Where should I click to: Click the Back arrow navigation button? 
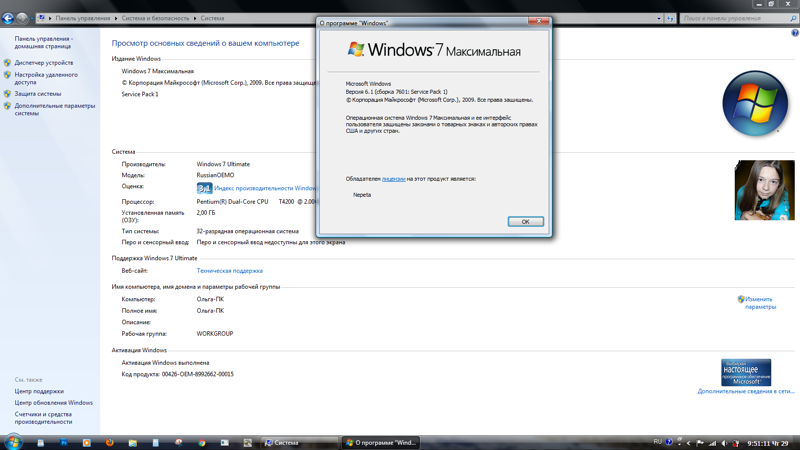click(x=7, y=18)
